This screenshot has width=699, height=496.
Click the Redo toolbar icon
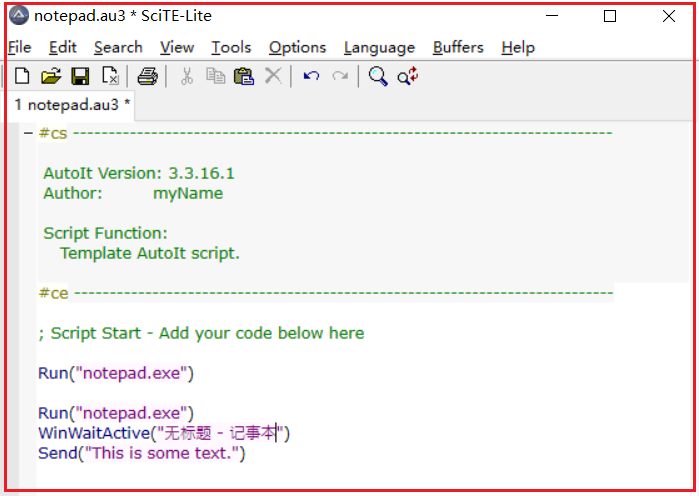coord(340,76)
